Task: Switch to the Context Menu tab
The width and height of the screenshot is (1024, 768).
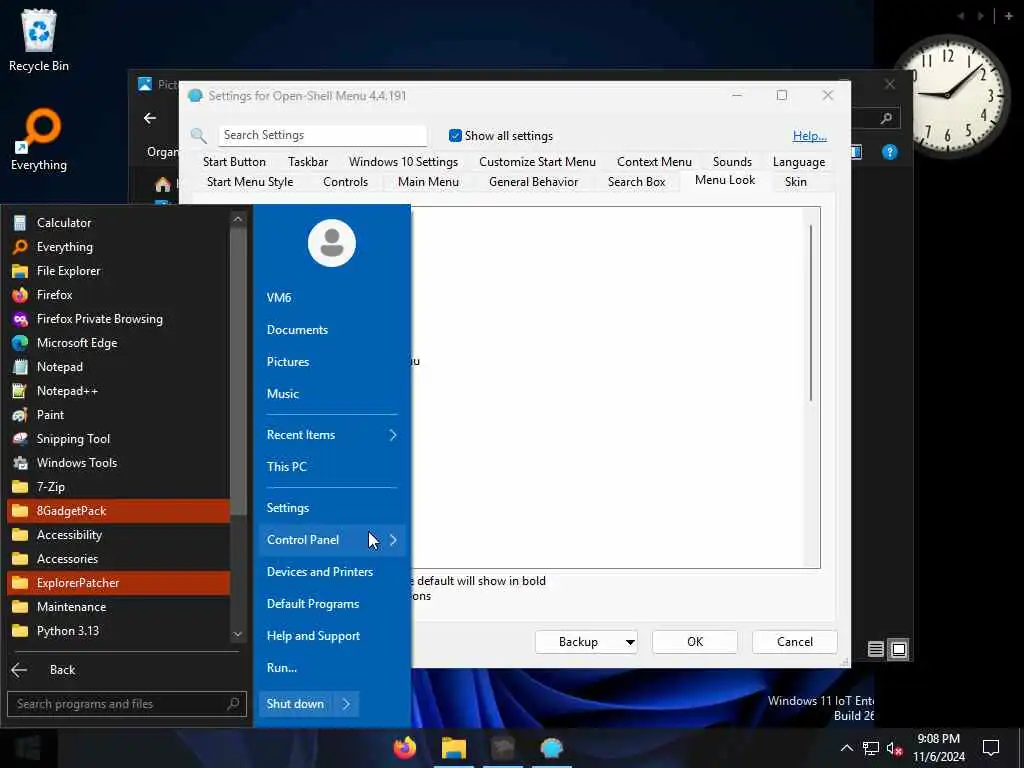Action: click(x=654, y=162)
